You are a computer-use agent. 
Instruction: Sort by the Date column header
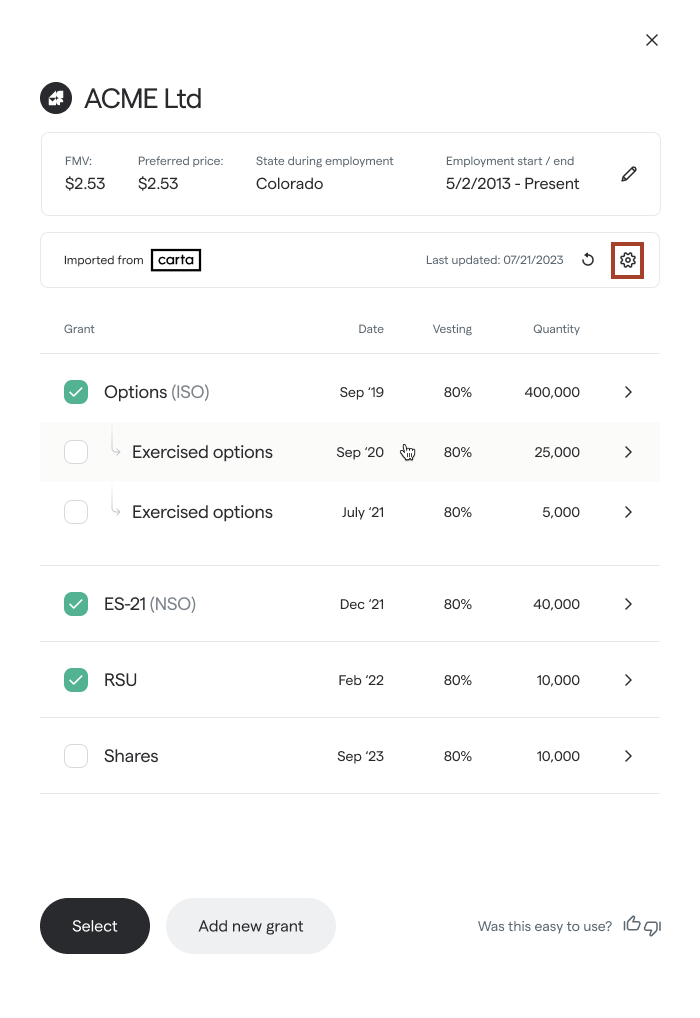pyautogui.click(x=371, y=329)
